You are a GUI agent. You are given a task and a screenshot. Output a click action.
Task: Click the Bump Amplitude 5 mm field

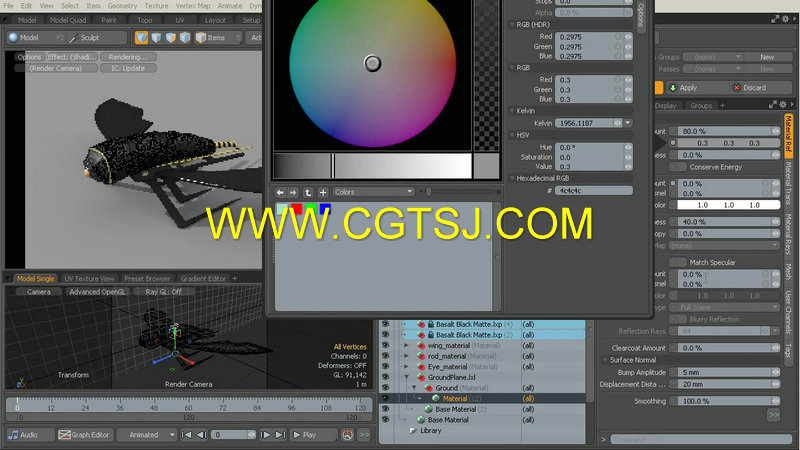pyautogui.click(x=729, y=372)
